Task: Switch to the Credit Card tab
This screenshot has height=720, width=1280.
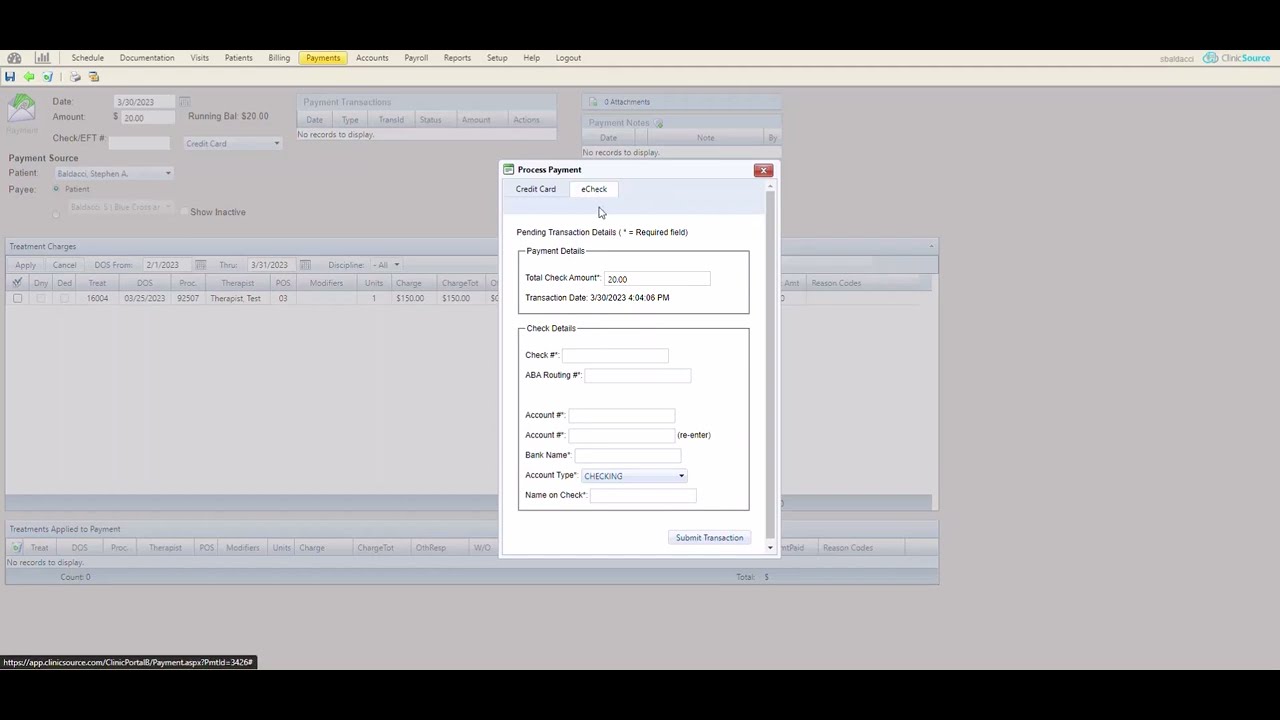Action: tap(536, 189)
